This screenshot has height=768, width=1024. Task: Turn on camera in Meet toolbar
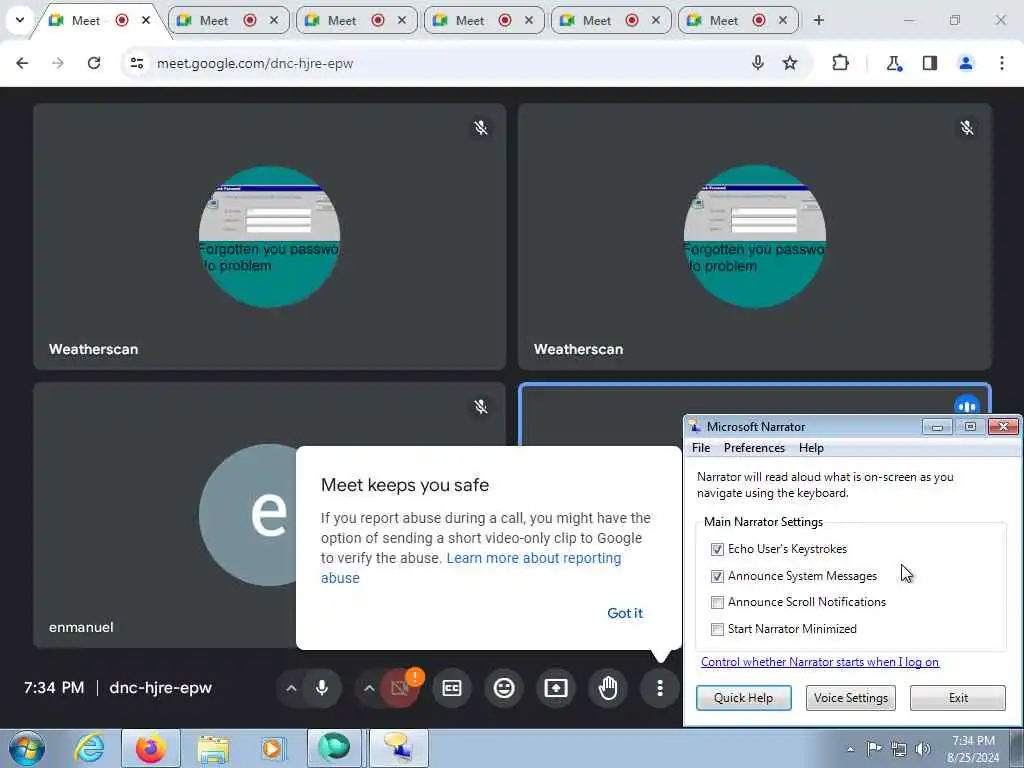coord(399,688)
